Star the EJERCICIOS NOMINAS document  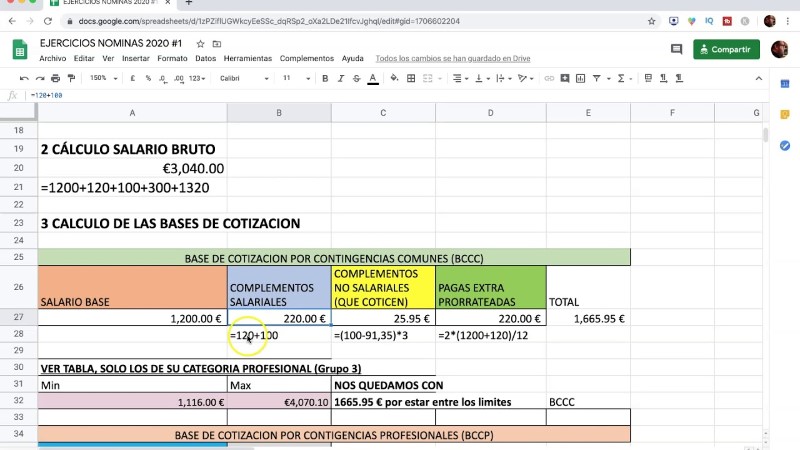click(x=201, y=44)
